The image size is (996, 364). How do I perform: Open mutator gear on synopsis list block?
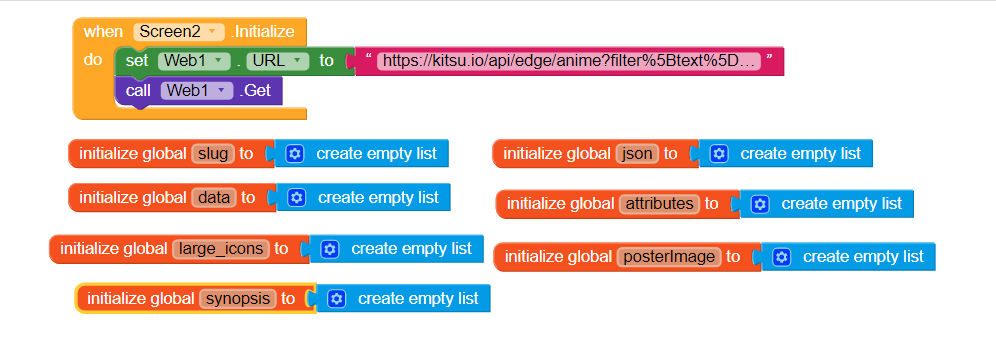(337, 299)
